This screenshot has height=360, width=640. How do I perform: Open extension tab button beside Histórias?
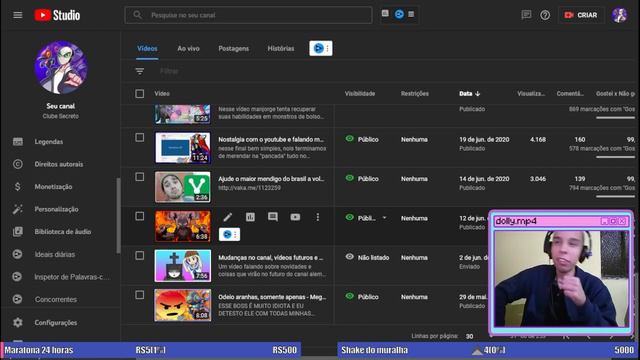[321, 49]
